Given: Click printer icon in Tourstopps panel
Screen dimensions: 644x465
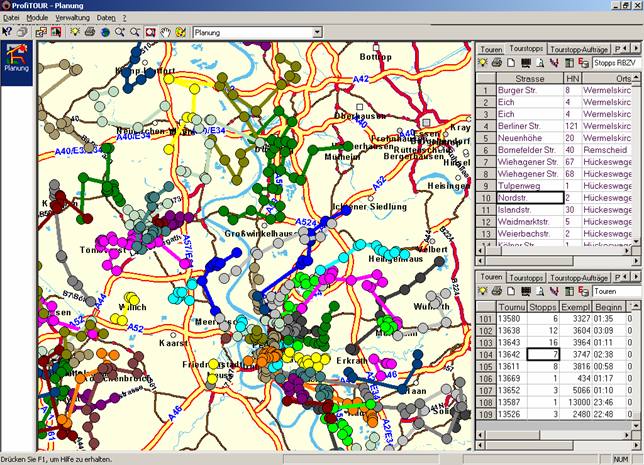Looking at the screenshot, I should 497,62.
